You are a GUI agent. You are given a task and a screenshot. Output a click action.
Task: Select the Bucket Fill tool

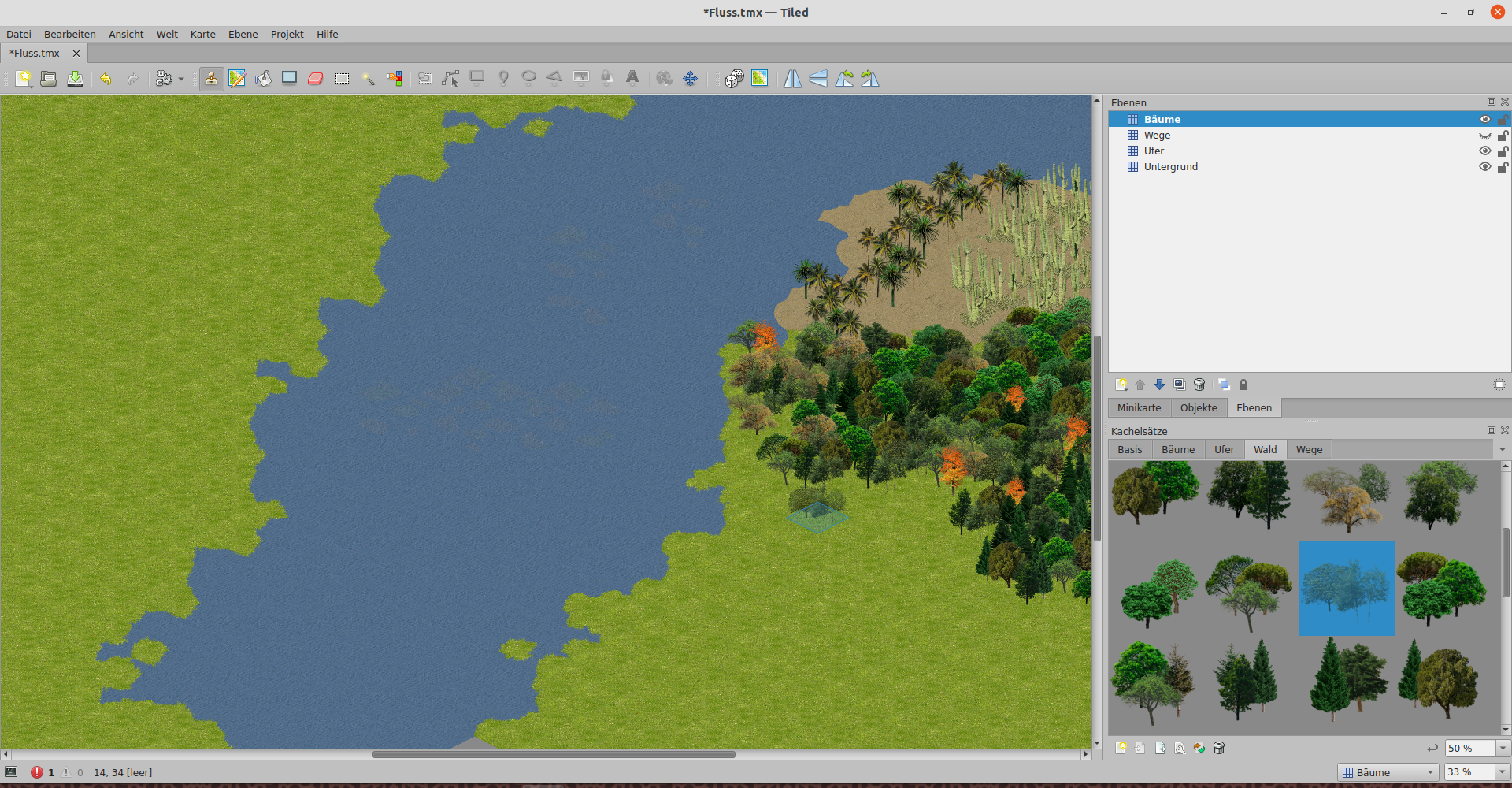[263, 79]
